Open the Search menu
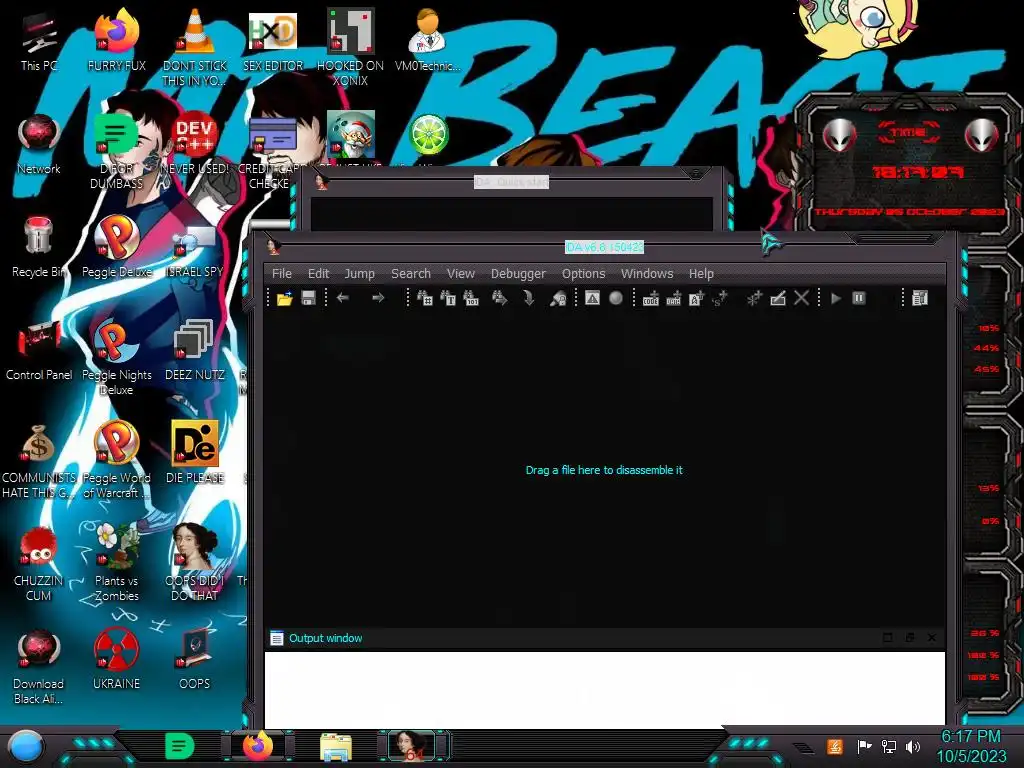Viewport: 1024px width, 768px height. tap(411, 274)
